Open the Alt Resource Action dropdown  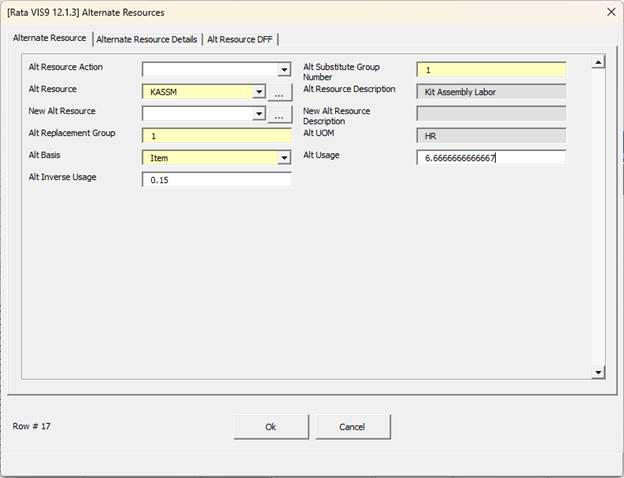[x=283, y=70]
